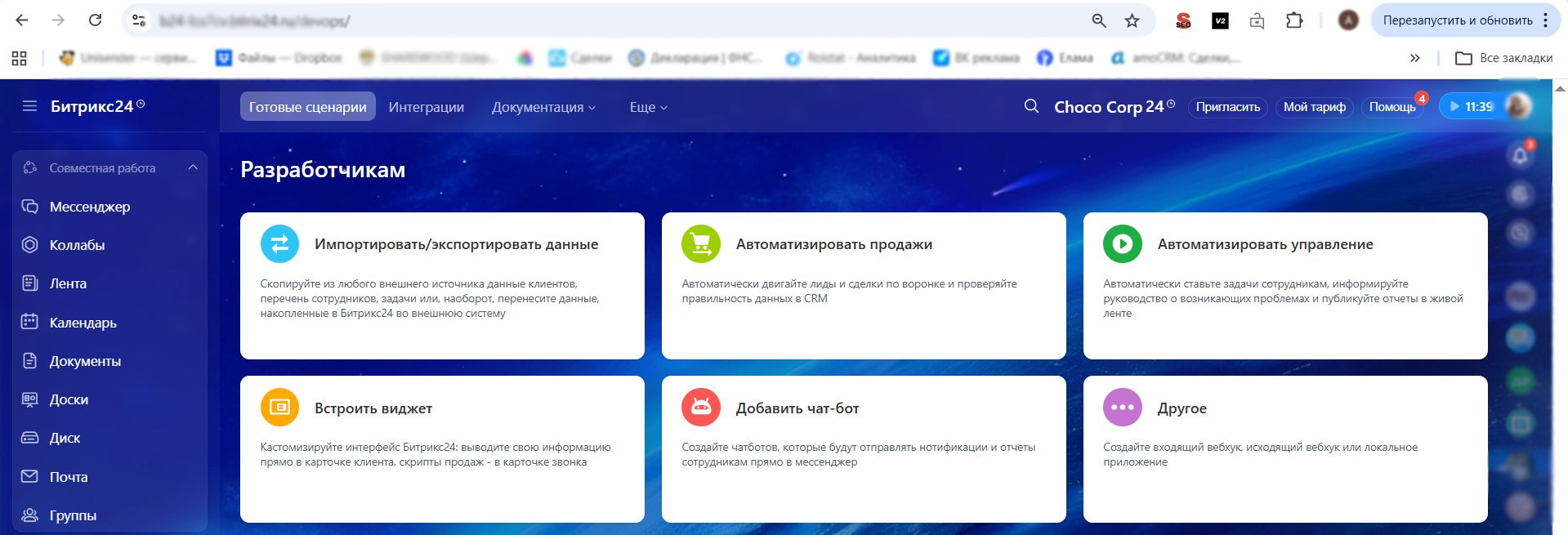The height and width of the screenshot is (535, 1568).
Task: Click Перезапустить и обновить in the browser
Action: [1458, 20]
